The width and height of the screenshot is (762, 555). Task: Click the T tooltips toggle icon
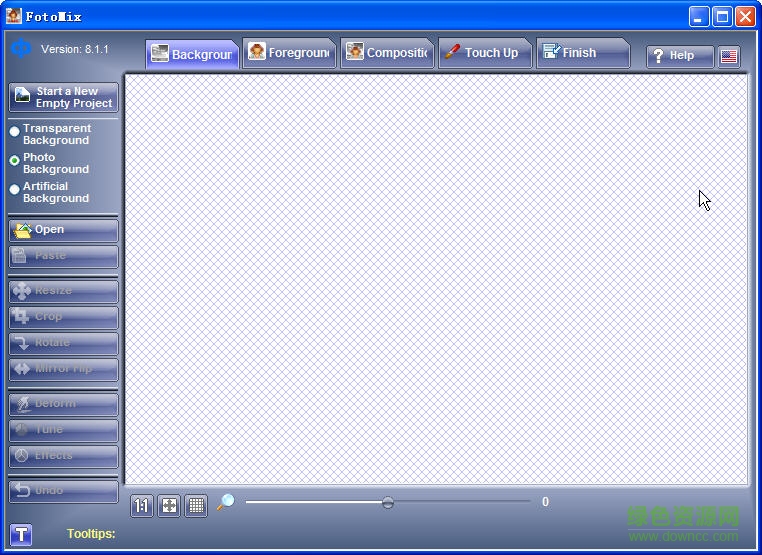click(21, 535)
